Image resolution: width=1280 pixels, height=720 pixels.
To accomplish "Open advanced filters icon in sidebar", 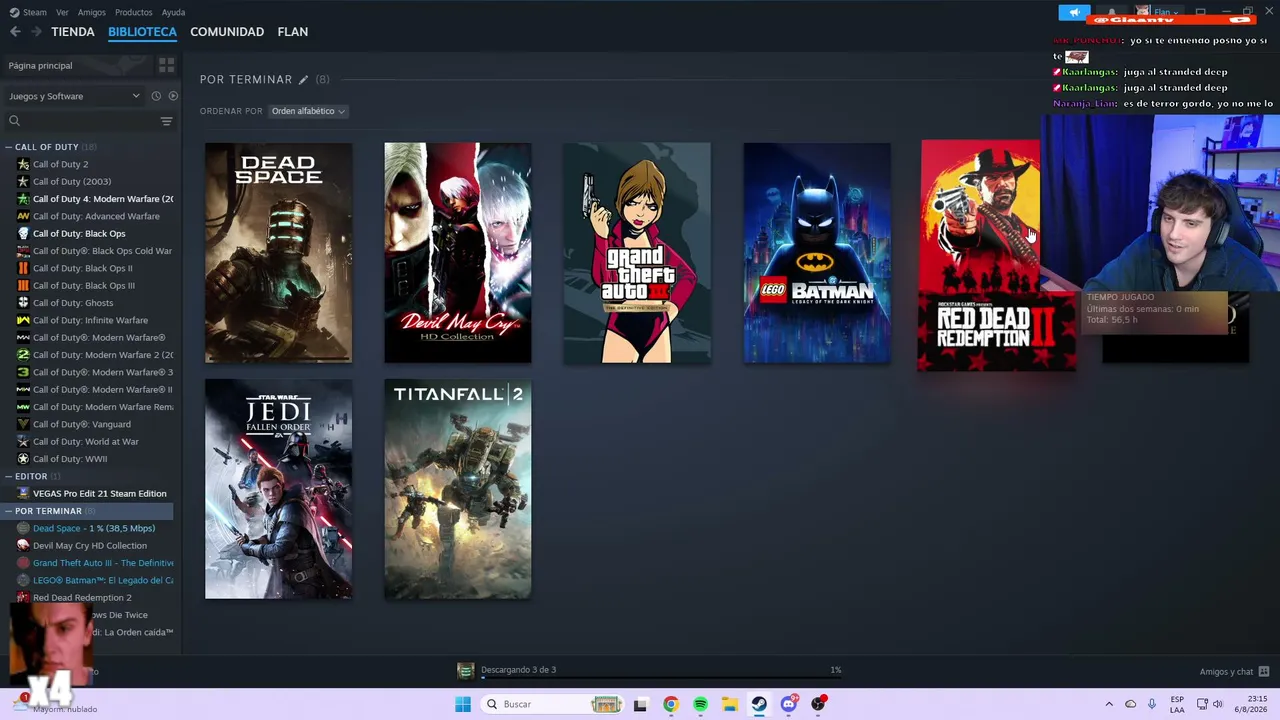I will (x=166, y=121).
